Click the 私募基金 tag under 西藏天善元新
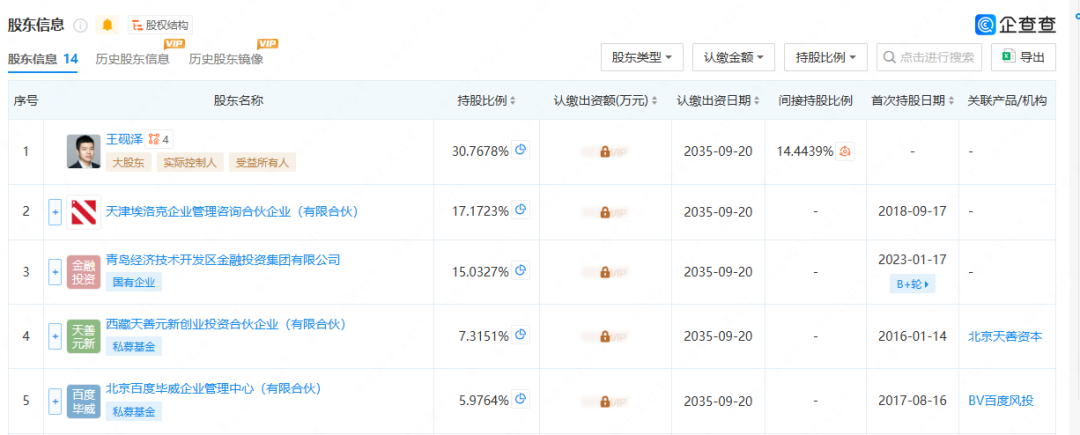Screen dimensions: 1080x435 (134, 347)
